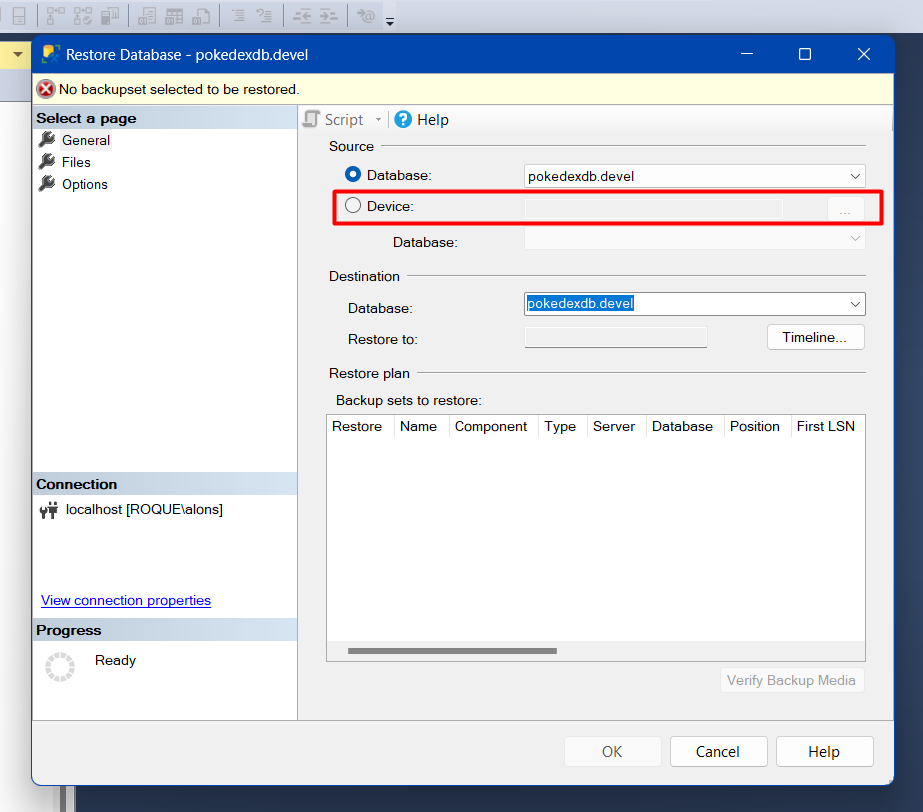The width and height of the screenshot is (923, 812).
Task: Click the red error icon in the warning bar
Action: point(46,89)
